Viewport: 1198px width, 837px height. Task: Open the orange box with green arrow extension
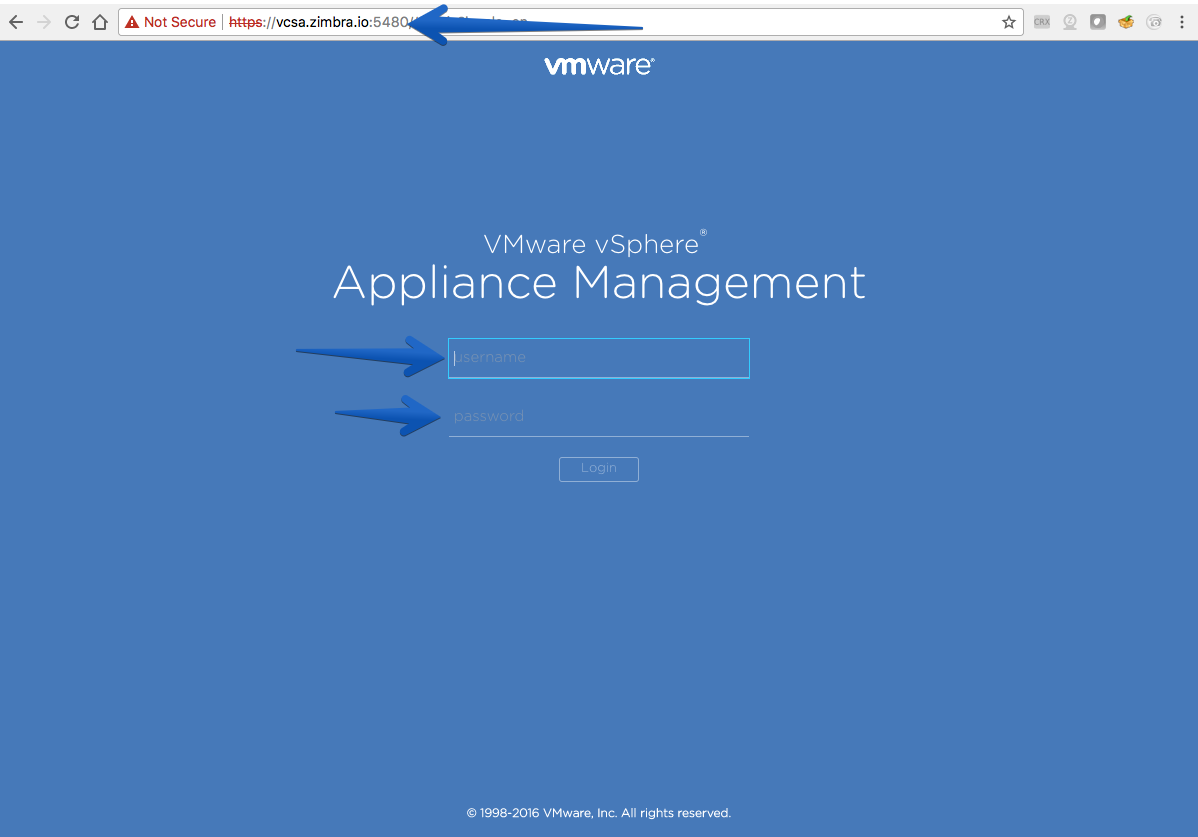1125,22
